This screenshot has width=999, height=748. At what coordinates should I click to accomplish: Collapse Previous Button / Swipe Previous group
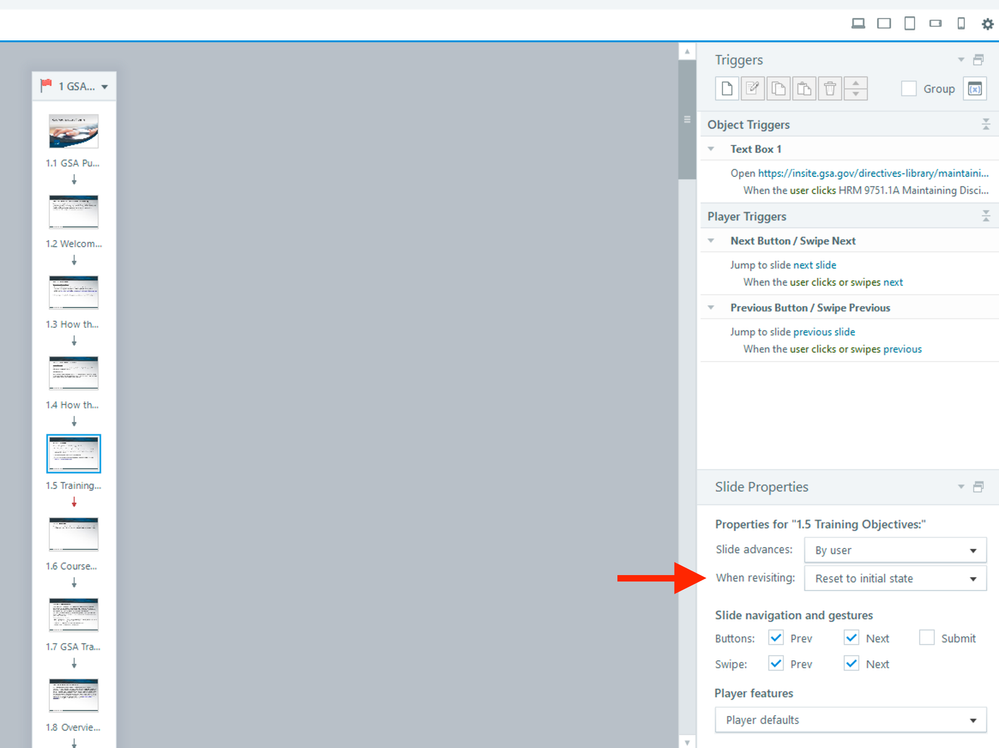pos(711,307)
